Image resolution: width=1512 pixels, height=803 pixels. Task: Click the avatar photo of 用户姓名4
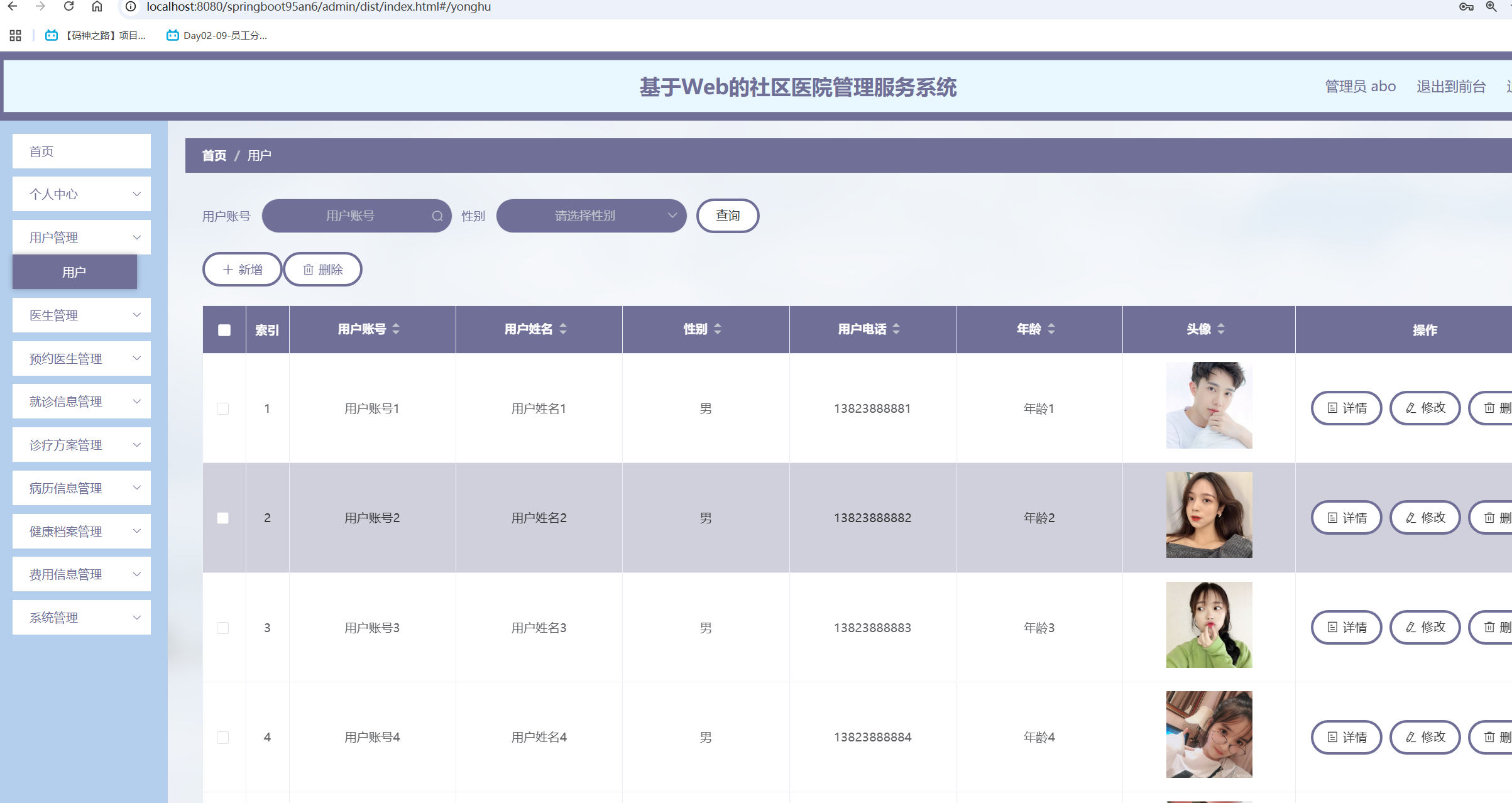pos(1209,735)
